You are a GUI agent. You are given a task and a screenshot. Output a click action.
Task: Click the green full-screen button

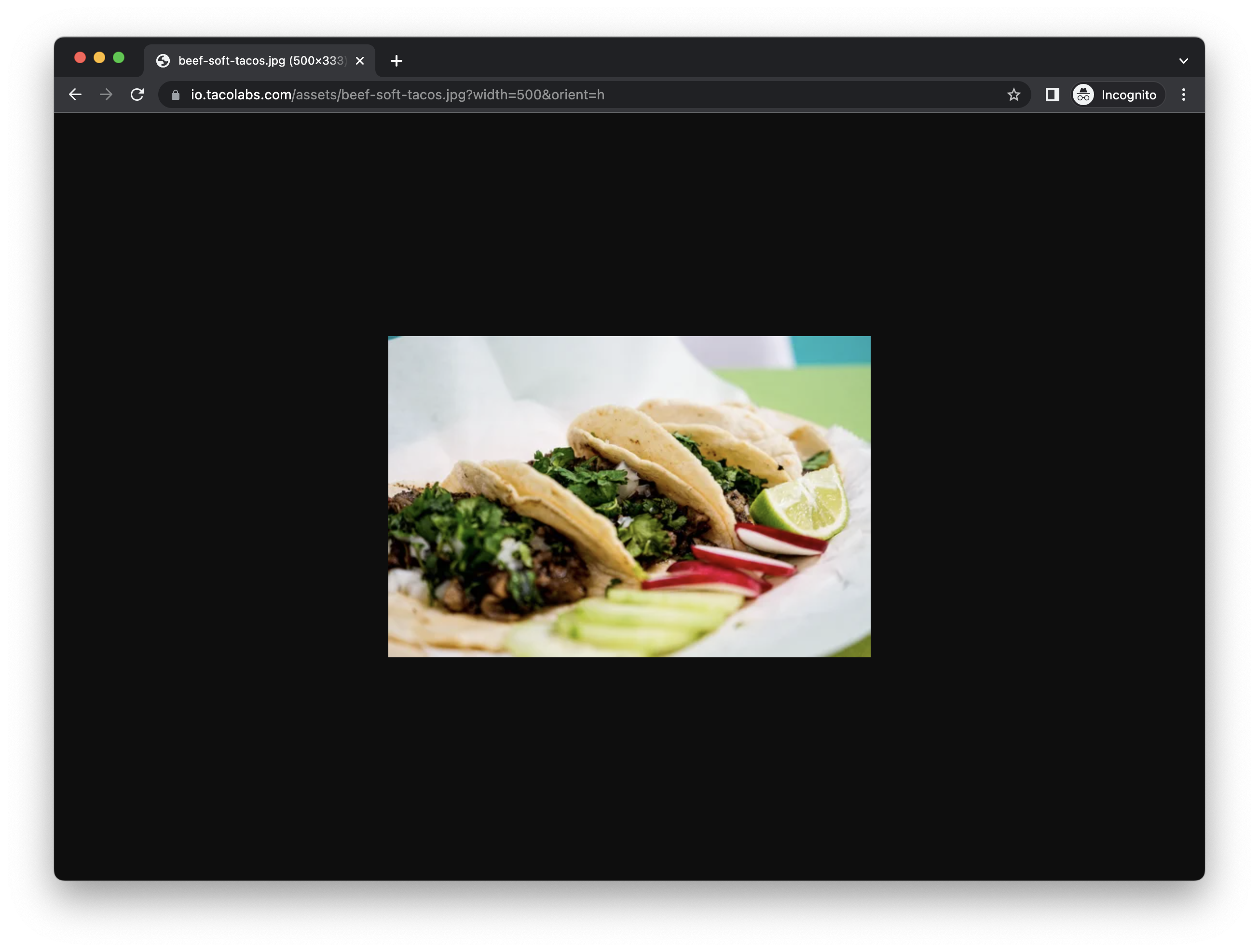point(119,57)
